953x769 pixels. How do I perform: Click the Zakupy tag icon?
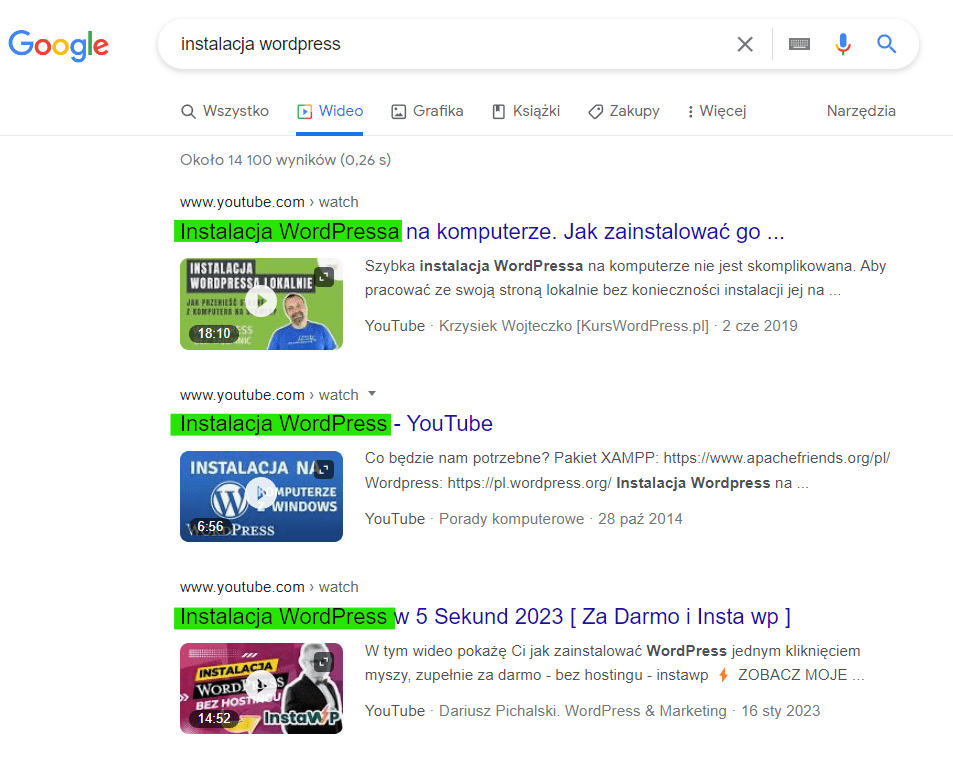tap(594, 110)
